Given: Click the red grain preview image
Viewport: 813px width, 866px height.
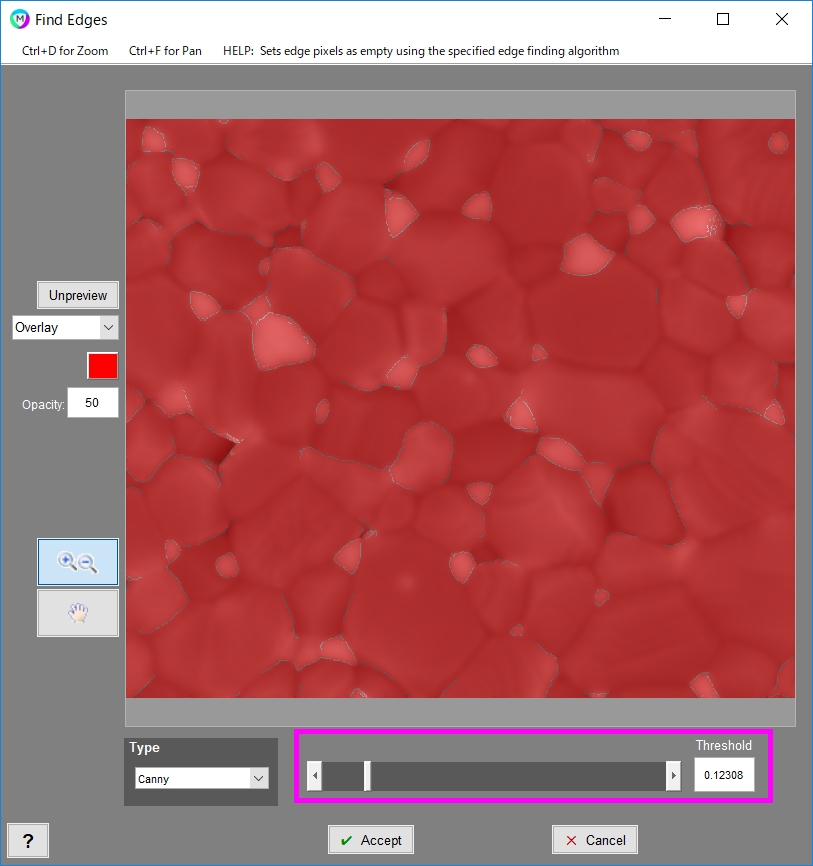Looking at the screenshot, I should [460, 408].
